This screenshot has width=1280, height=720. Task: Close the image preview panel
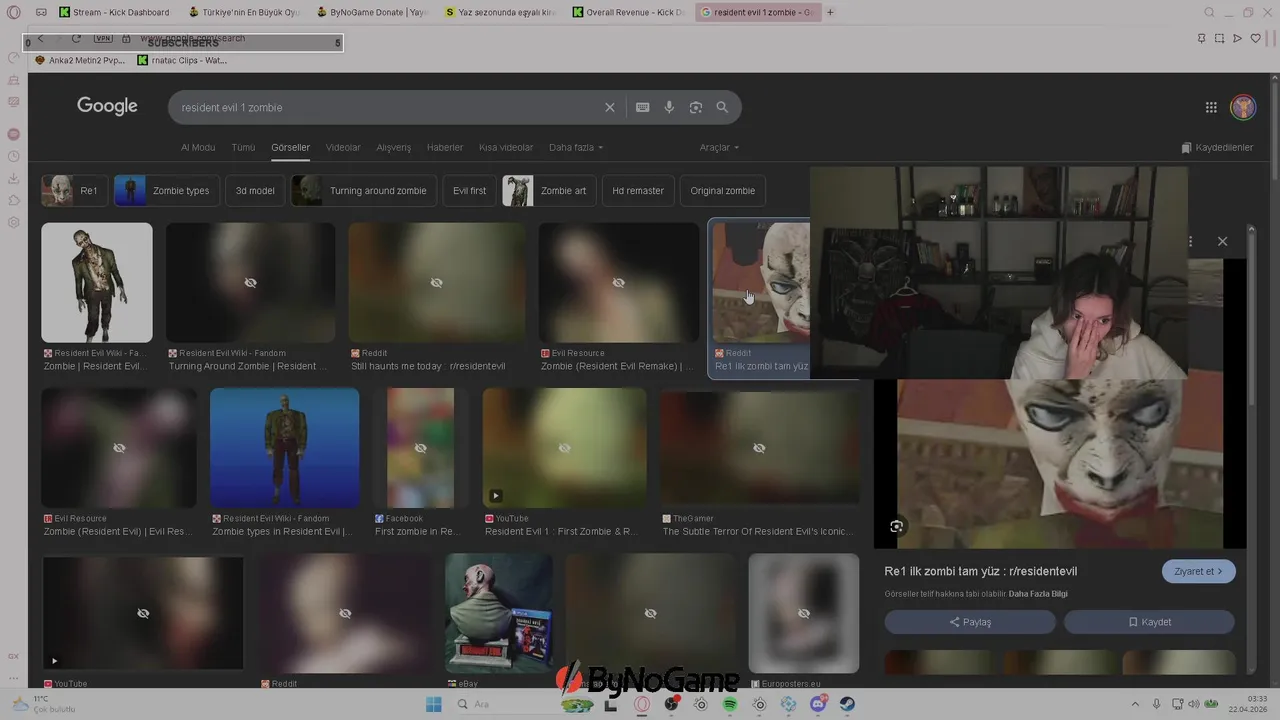point(1222,241)
